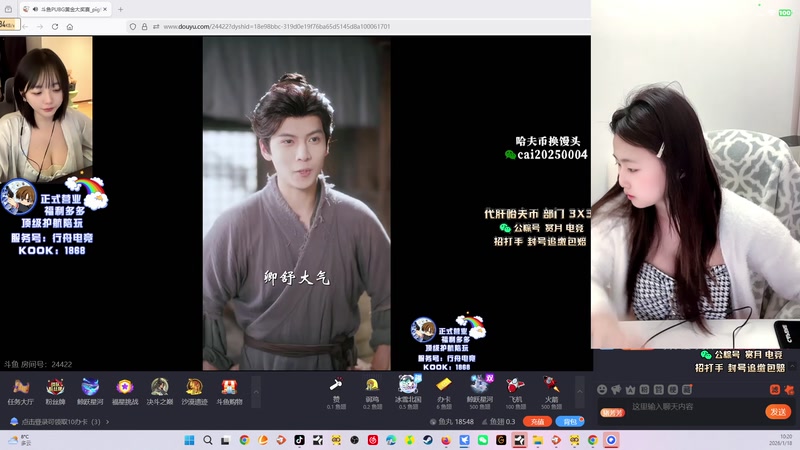The width and height of the screenshot is (800, 450).
Task: Reload the current page
Action: (55, 27)
